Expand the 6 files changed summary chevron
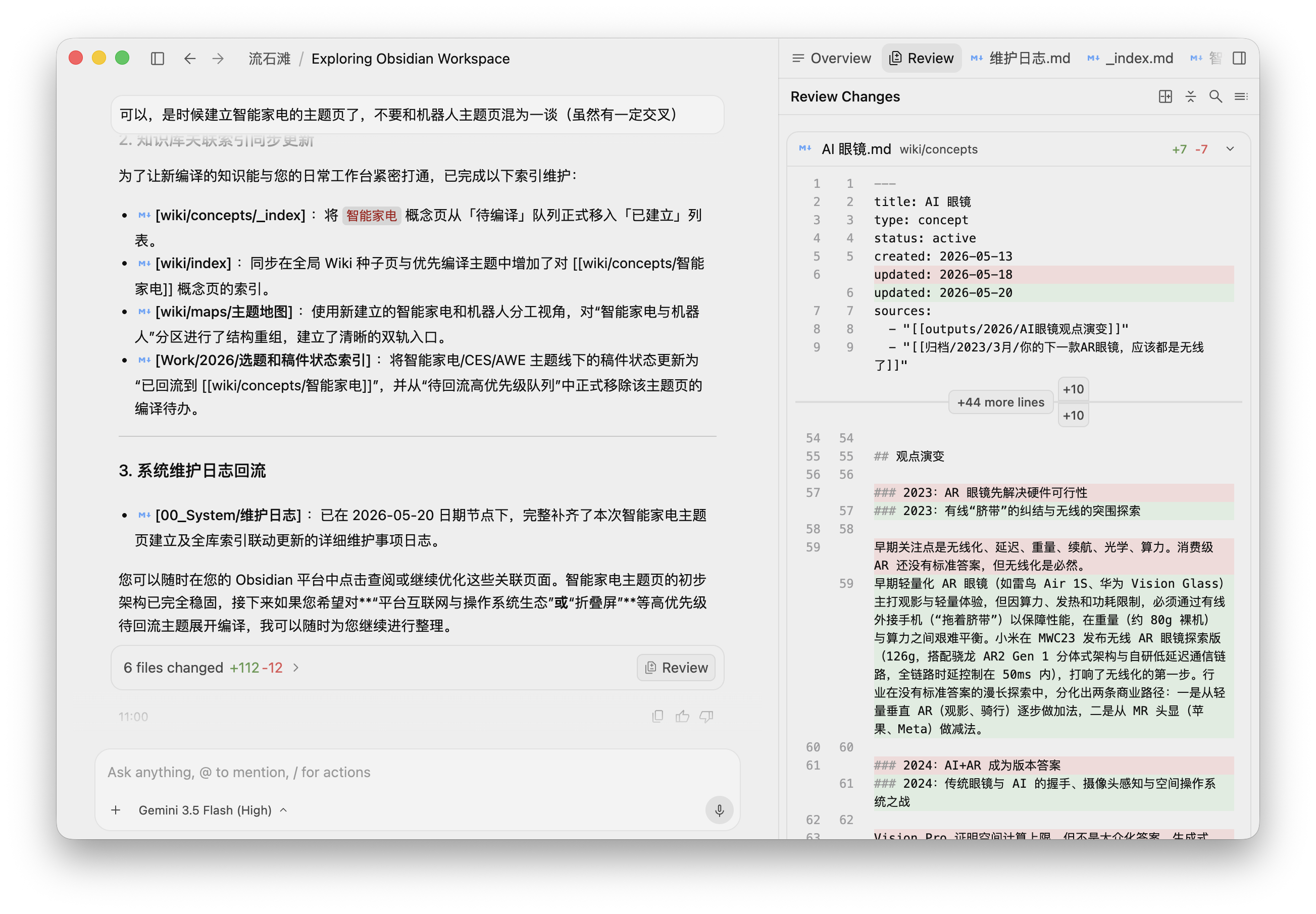This screenshot has width=1316, height=914. (x=296, y=667)
